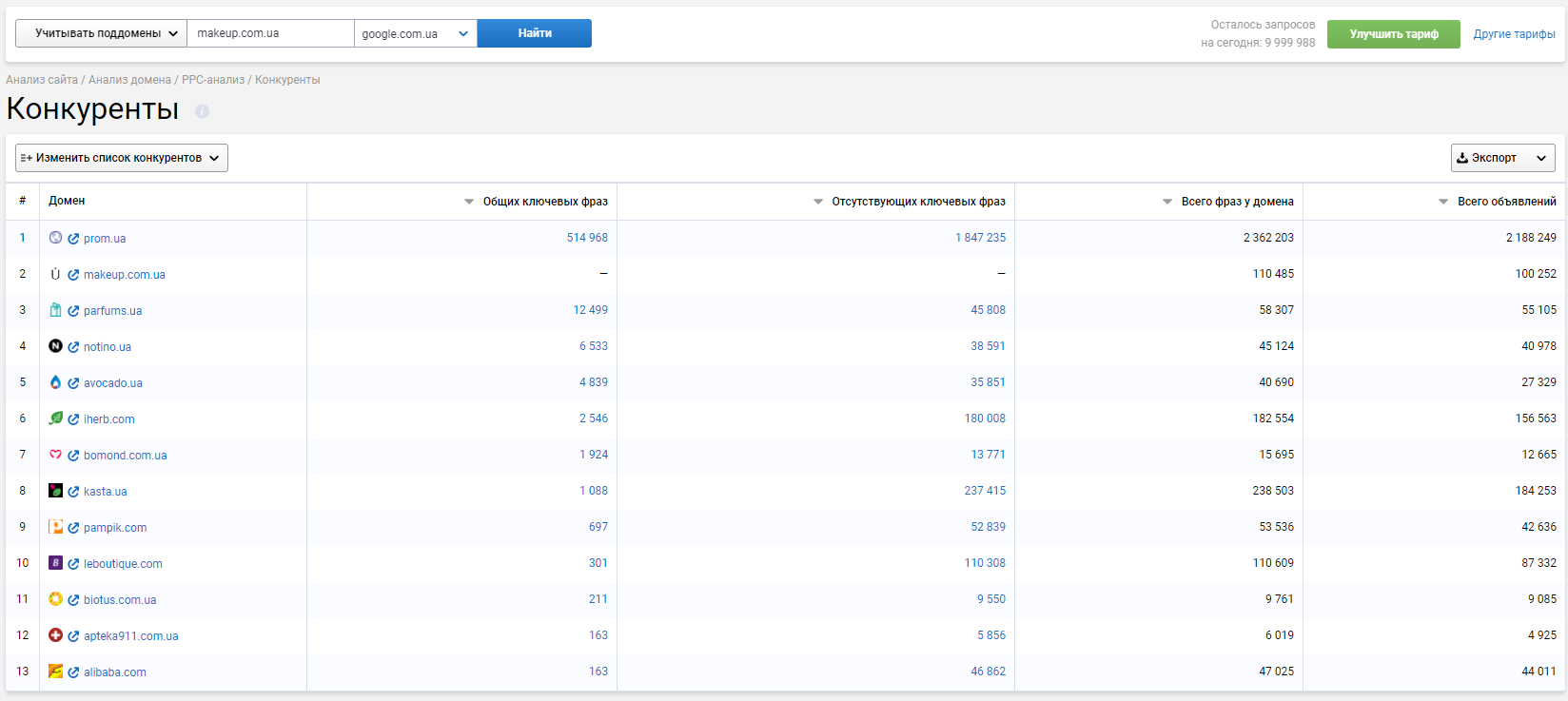Click common phrases value 12 499
1568x701 pixels.
tap(590, 310)
